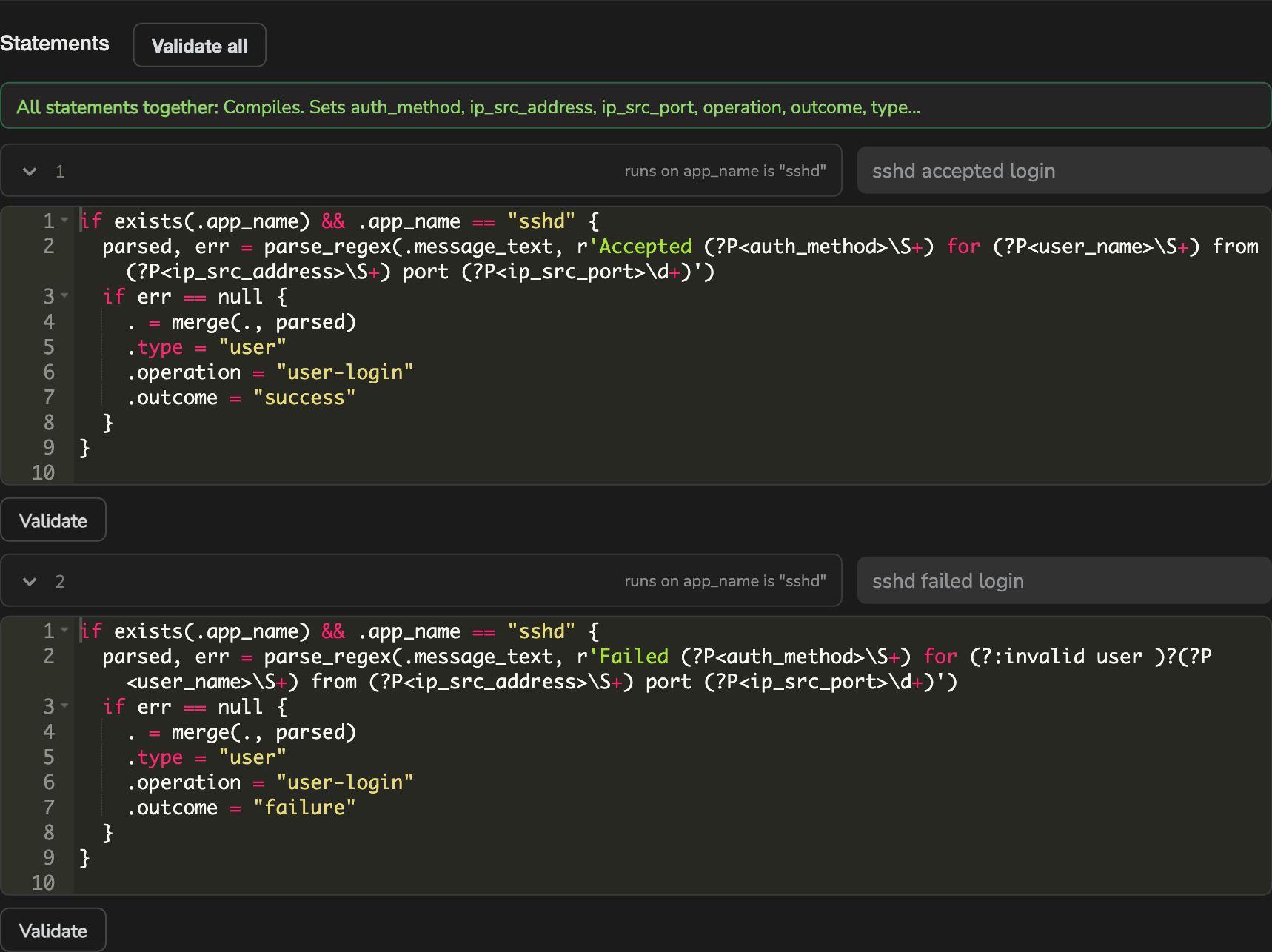Click line number 10 in statement 1 gutter
This screenshot has width=1272, height=952.
click(x=43, y=473)
